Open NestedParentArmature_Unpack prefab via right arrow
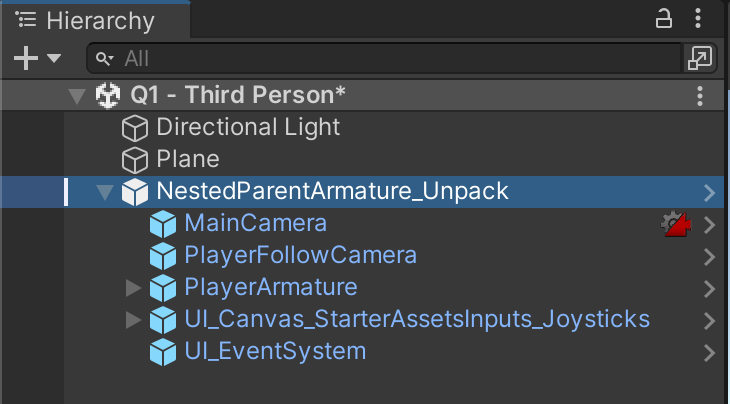Image resolution: width=730 pixels, height=404 pixels. pyautogui.click(x=709, y=192)
